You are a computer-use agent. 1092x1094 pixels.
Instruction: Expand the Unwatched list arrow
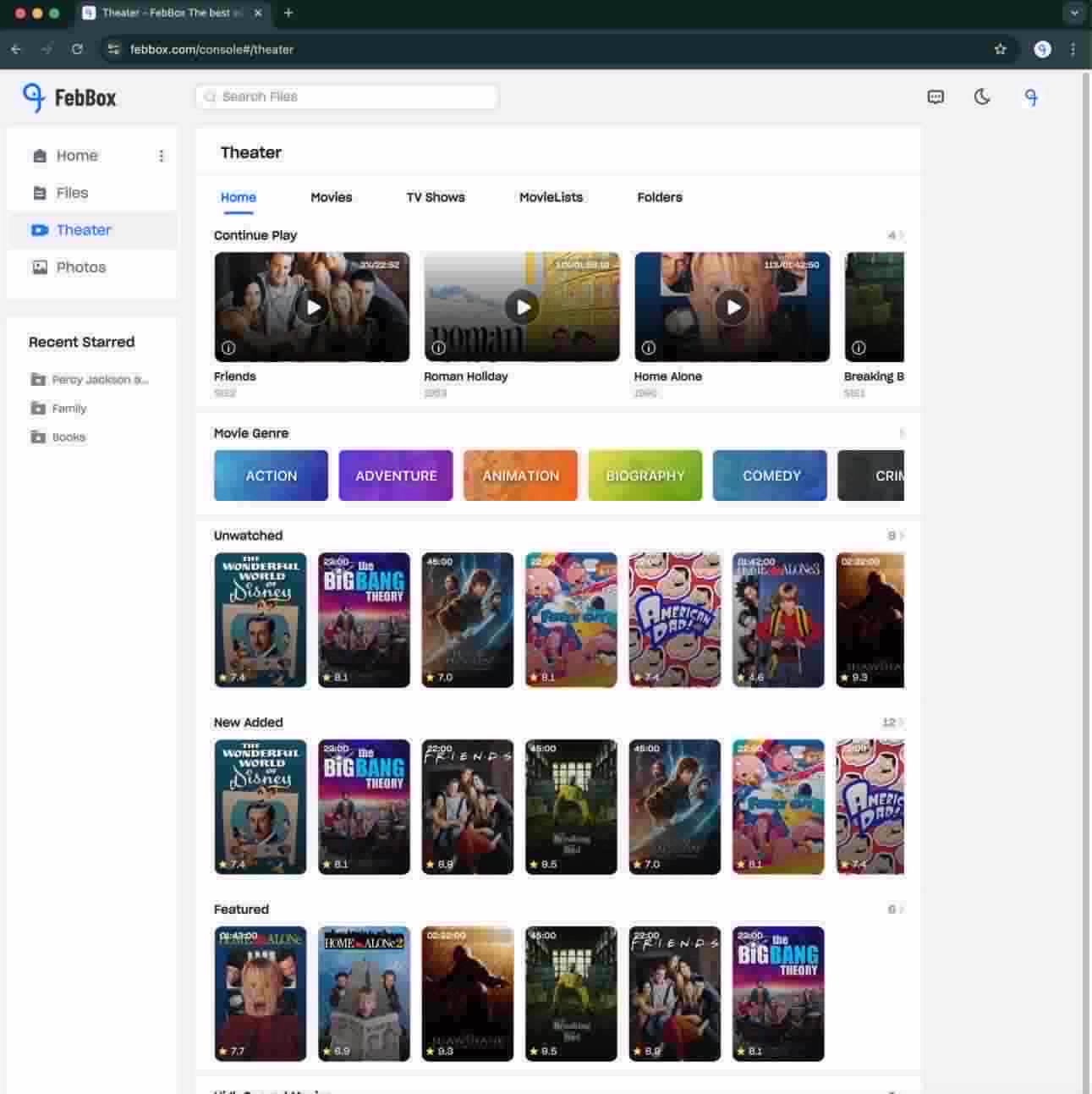902,536
